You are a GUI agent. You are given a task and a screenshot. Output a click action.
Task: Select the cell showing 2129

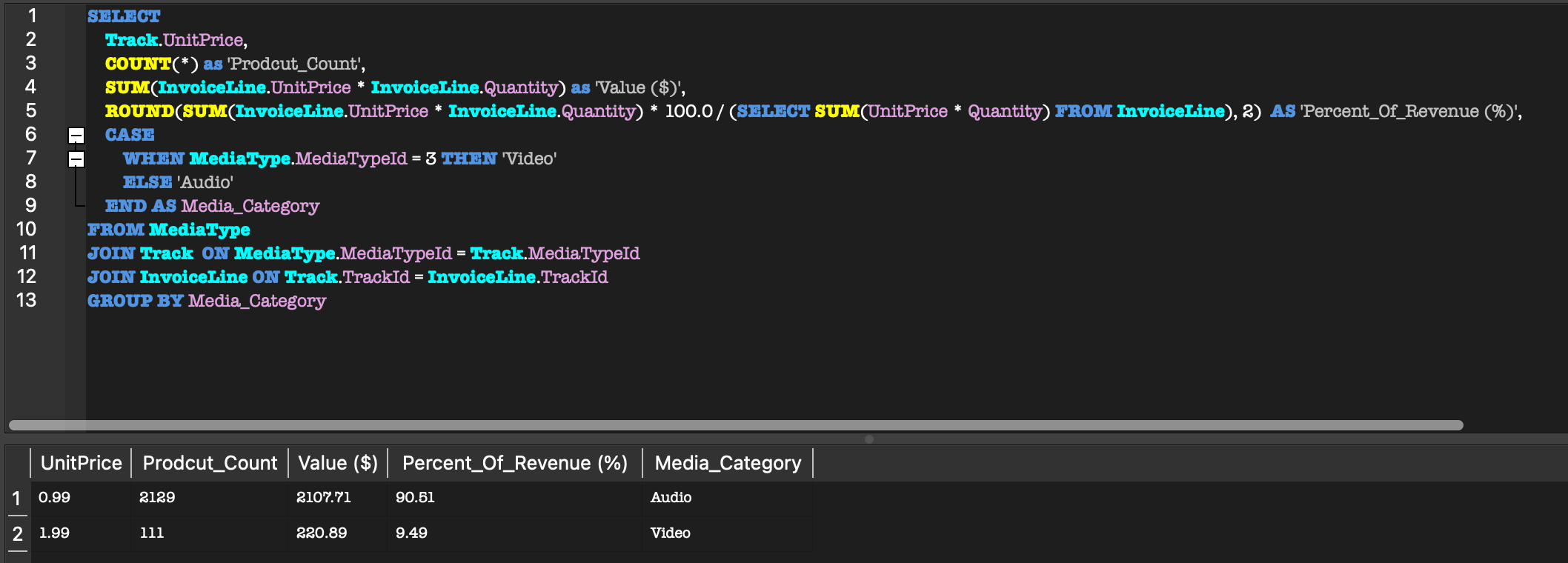(210, 498)
